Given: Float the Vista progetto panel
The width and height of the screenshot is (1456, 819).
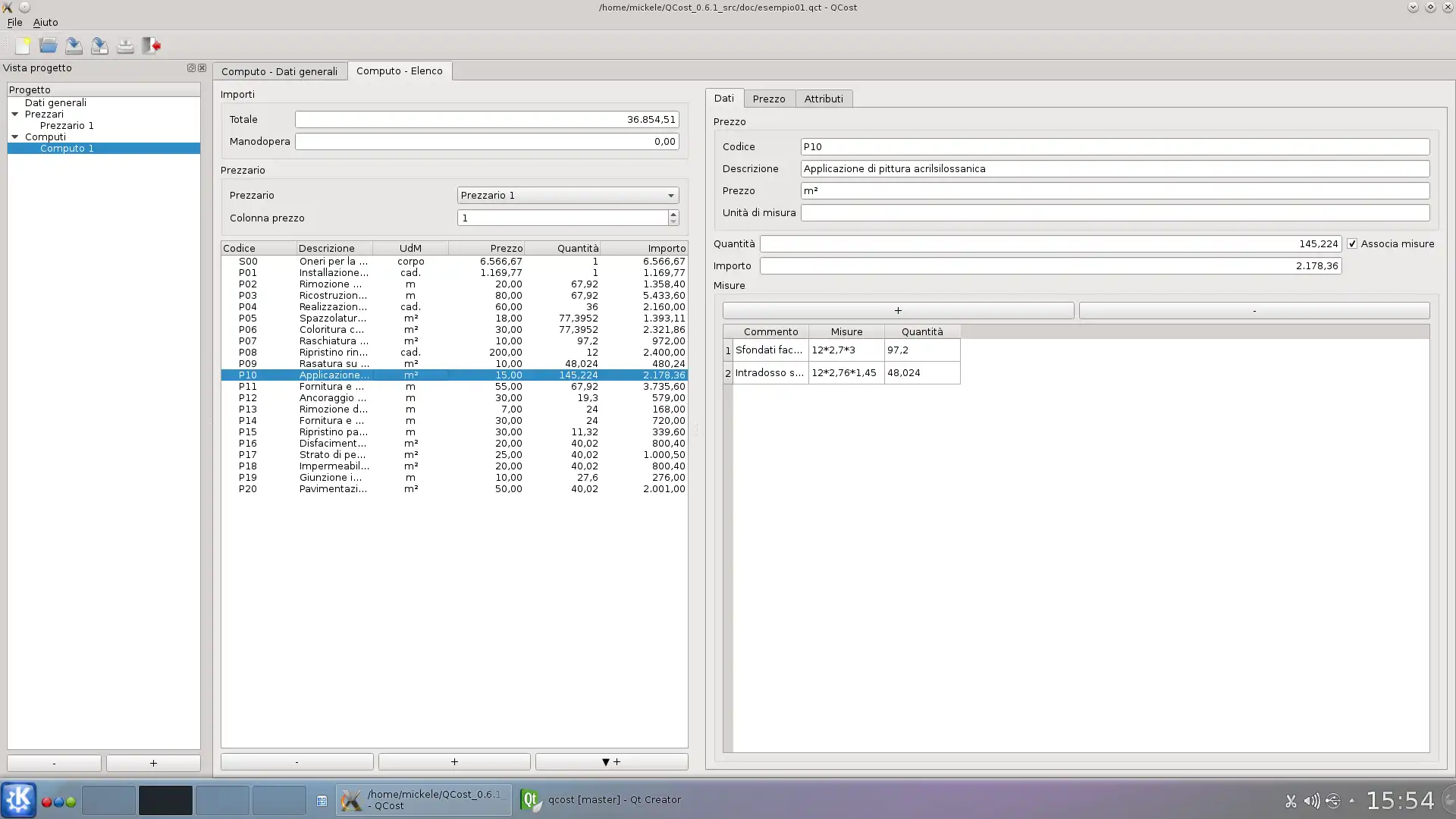Looking at the screenshot, I should point(191,68).
